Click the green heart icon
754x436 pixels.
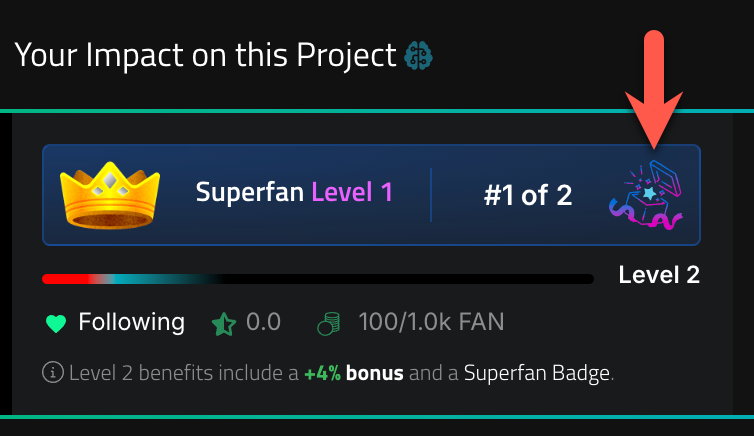tap(56, 323)
